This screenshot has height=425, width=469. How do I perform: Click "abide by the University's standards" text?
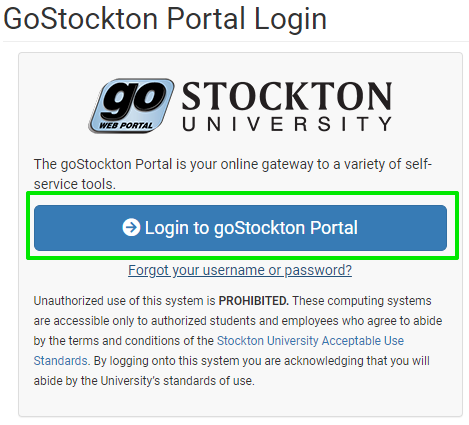tap(144, 381)
